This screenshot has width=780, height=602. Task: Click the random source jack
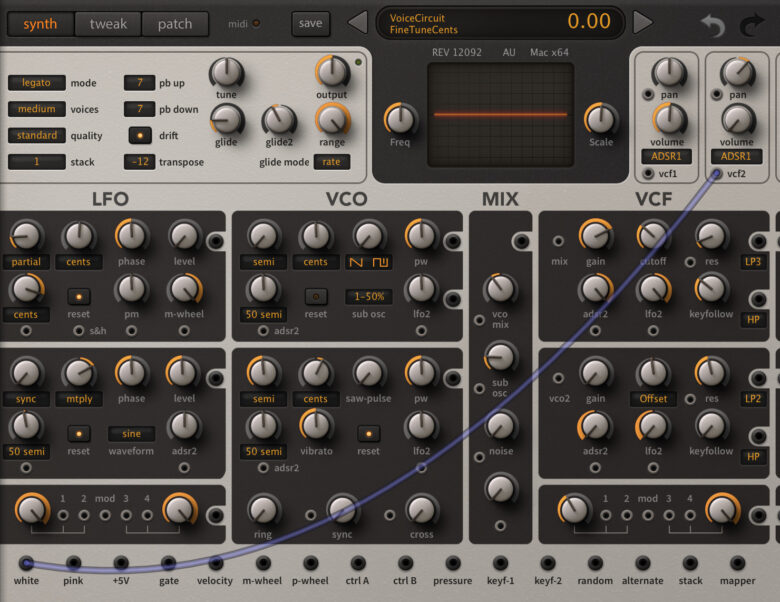[595, 563]
